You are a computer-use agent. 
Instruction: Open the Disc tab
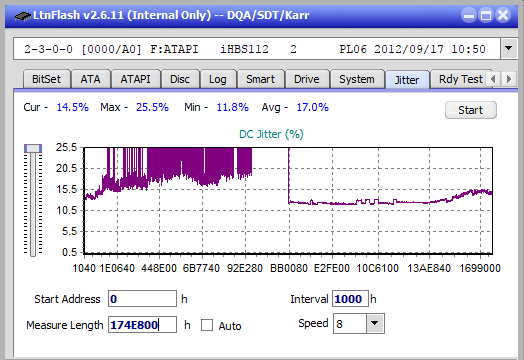(x=180, y=79)
